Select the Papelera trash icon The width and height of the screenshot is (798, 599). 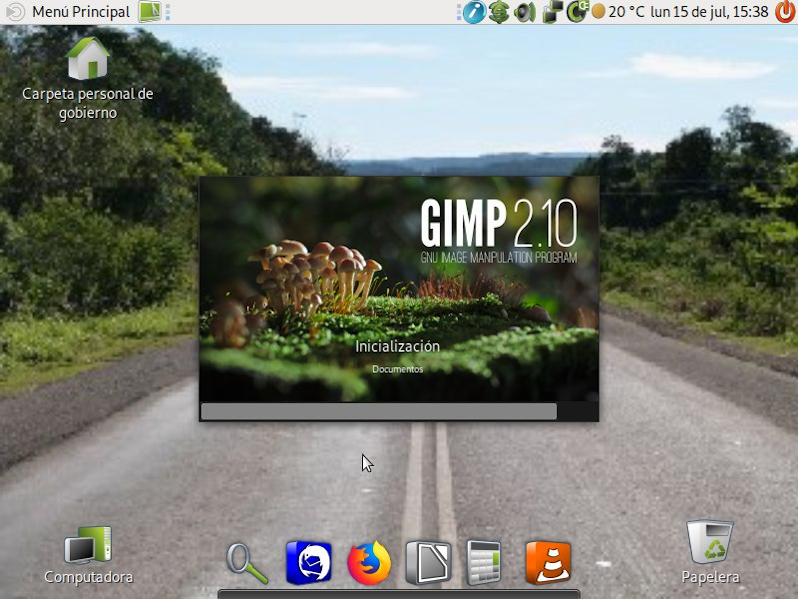710,542
